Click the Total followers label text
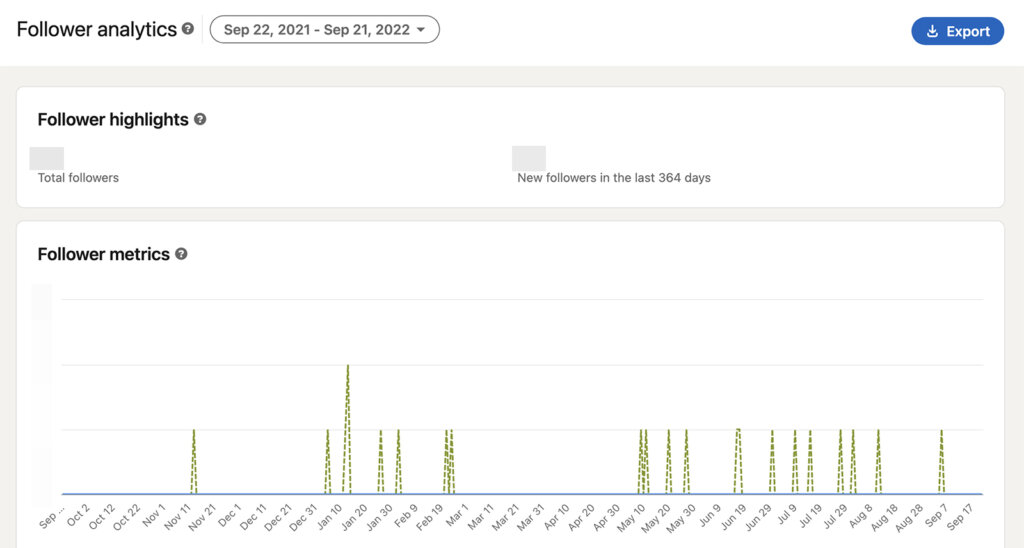 (x=78, y=178)
